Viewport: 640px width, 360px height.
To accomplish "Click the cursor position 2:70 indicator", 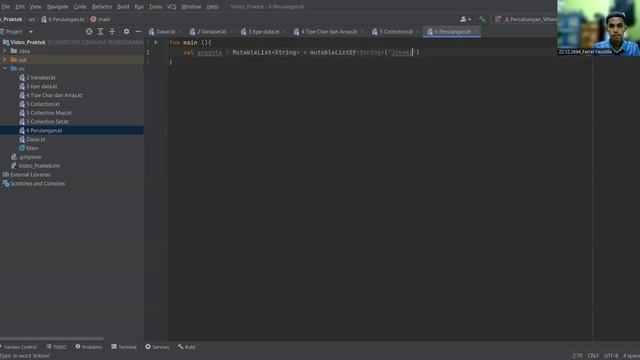I will (x=577, y=356).
